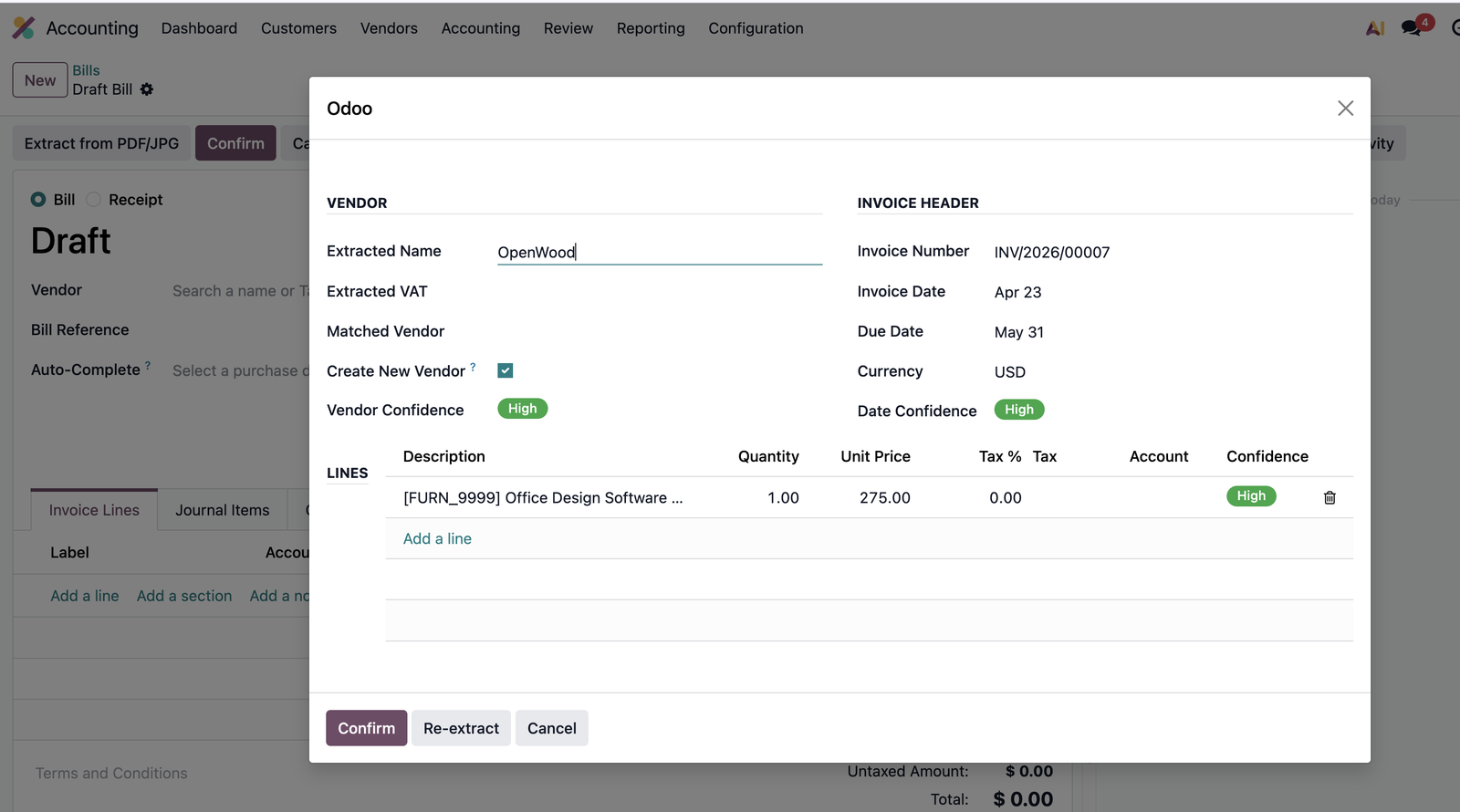The height and width of the screenshot is (812, 1460).
Task: Open the Review menu
Action: point(568,28)
